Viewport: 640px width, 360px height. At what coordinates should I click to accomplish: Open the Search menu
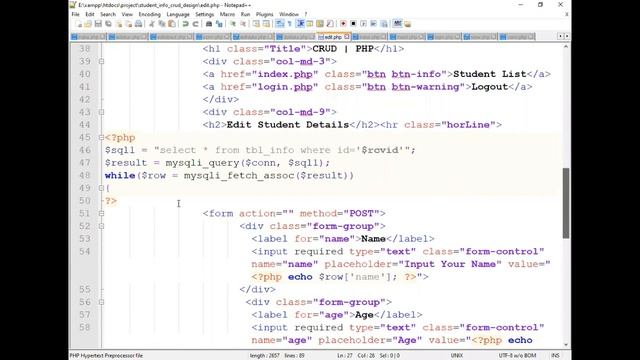[x=108, y=14]
